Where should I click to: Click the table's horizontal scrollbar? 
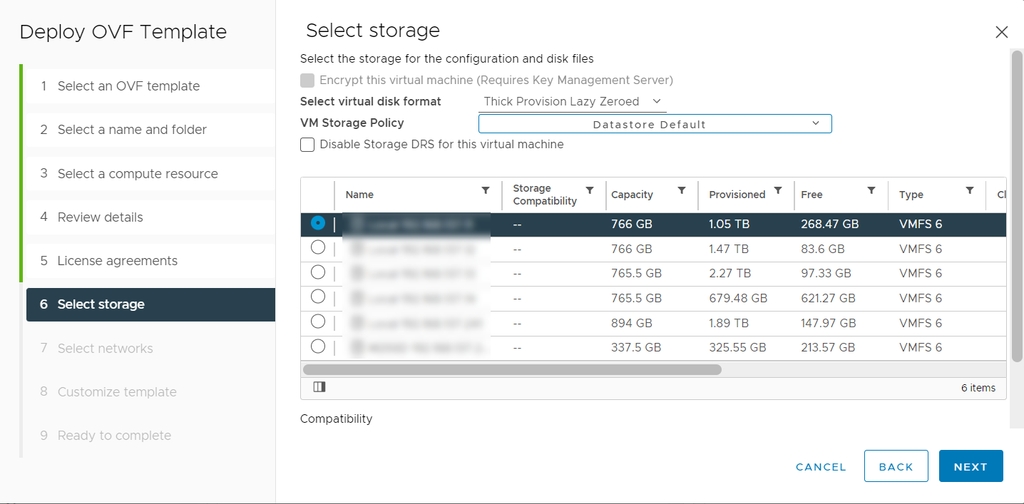(512, 369)
